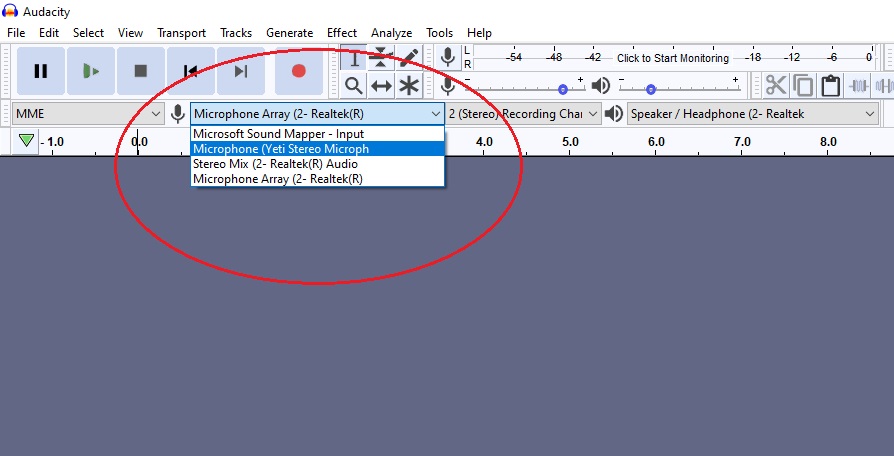
Task: Click the 7.0 mark on the timeline ruler
Action: pos(742,142)
